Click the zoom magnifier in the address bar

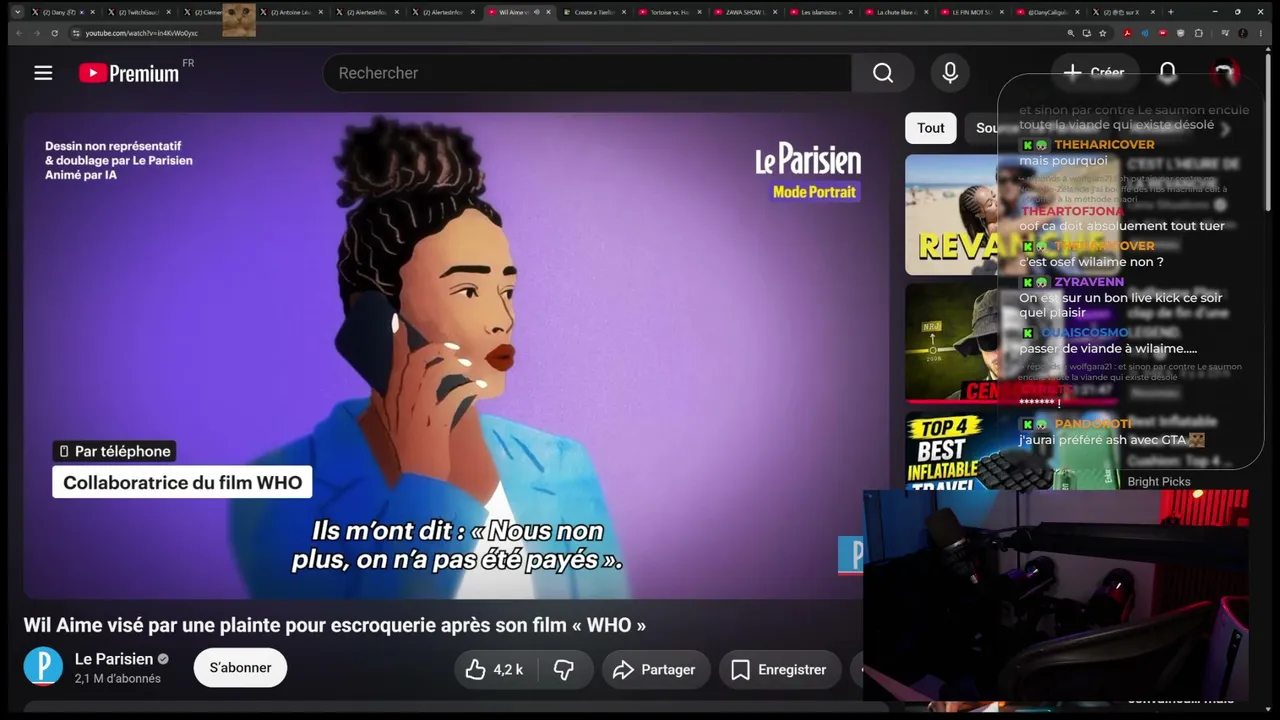[1071, 33]
